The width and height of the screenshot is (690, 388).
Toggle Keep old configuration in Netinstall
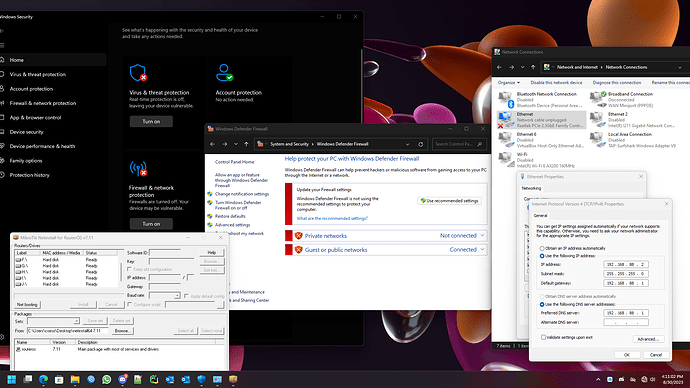pos(129,269)
